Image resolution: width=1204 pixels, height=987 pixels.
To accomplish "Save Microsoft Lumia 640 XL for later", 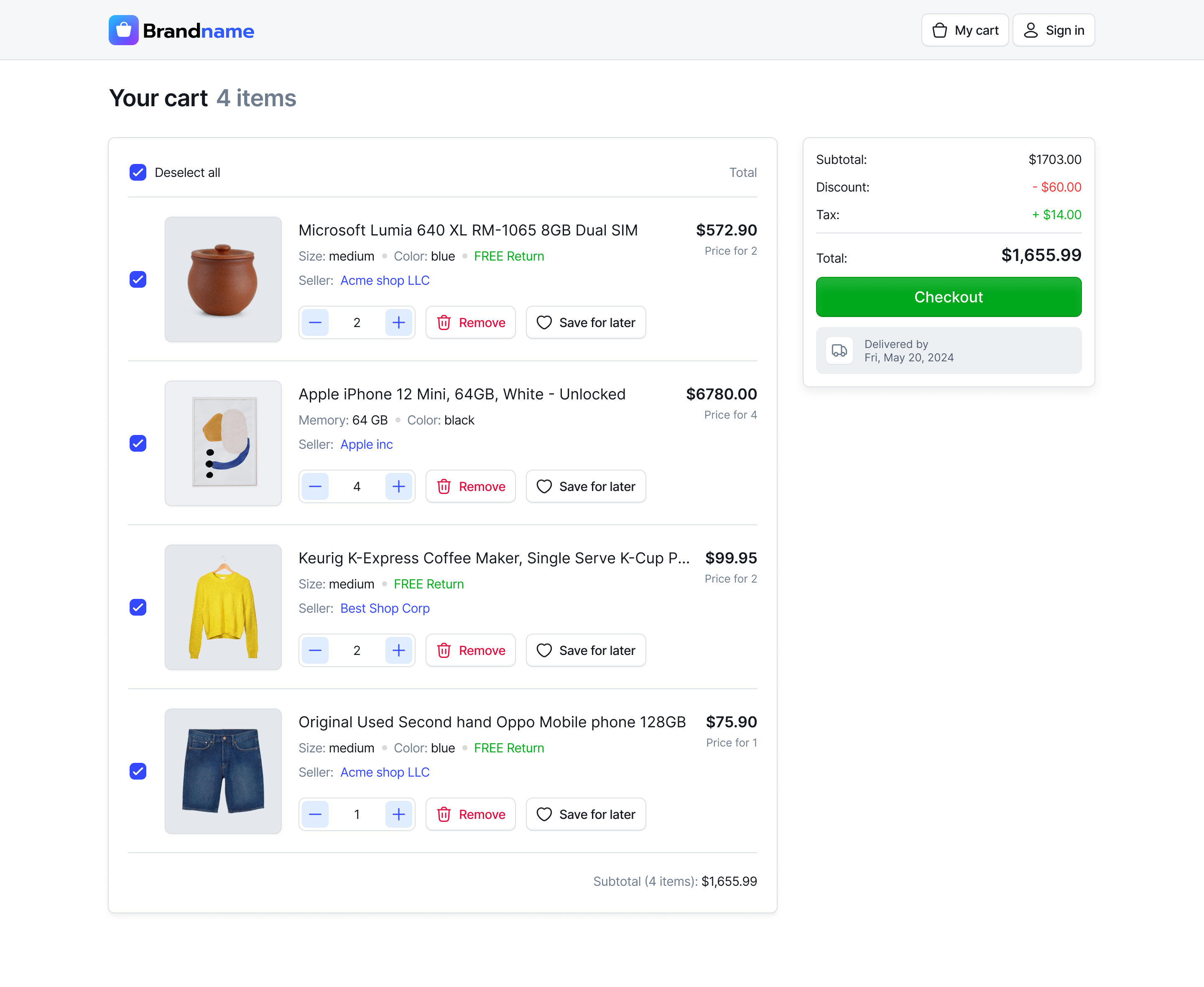I will [586, 322].
